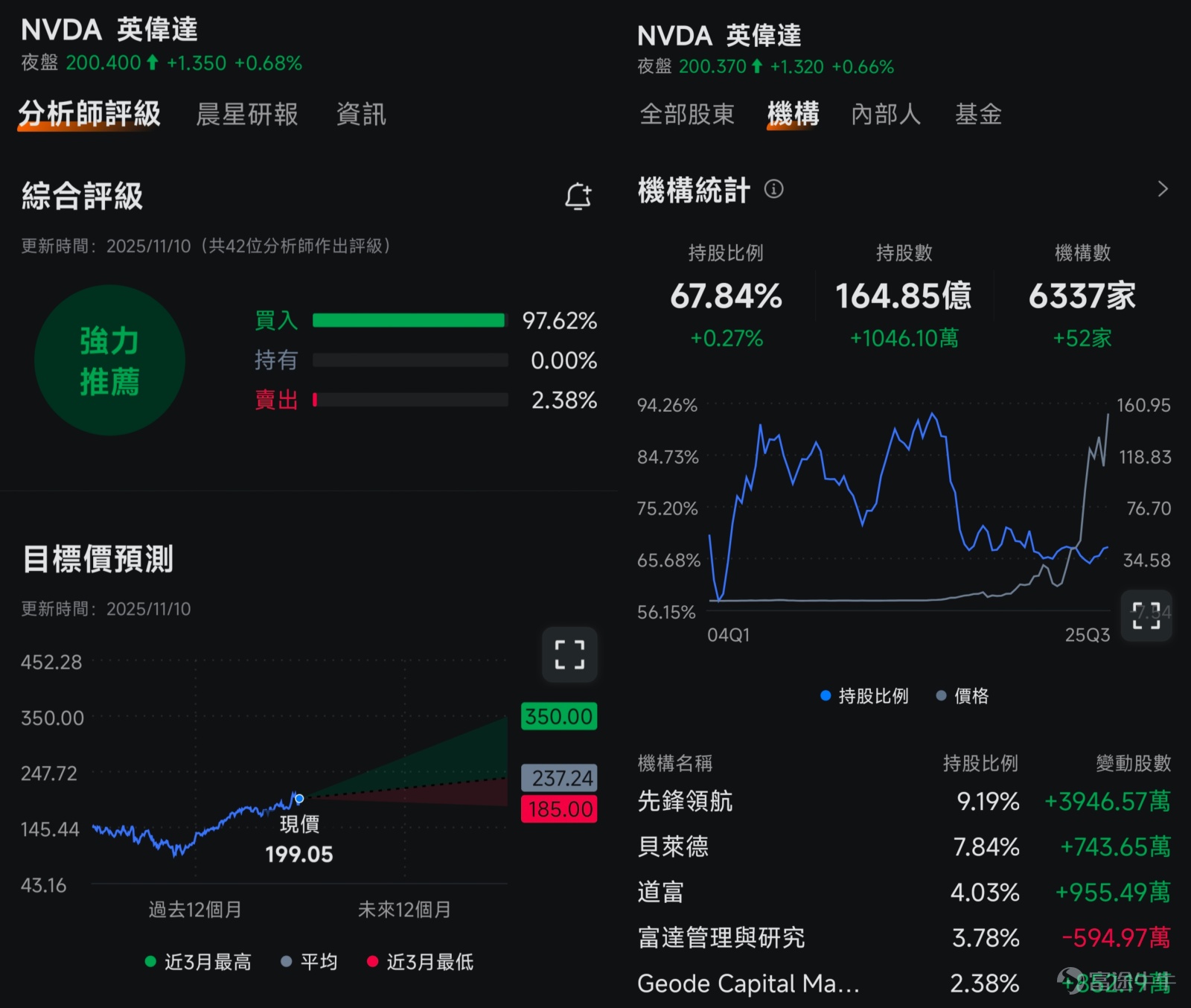Switch to the 資訊 tab
Screen dimensions: 1191x1008
361,115
